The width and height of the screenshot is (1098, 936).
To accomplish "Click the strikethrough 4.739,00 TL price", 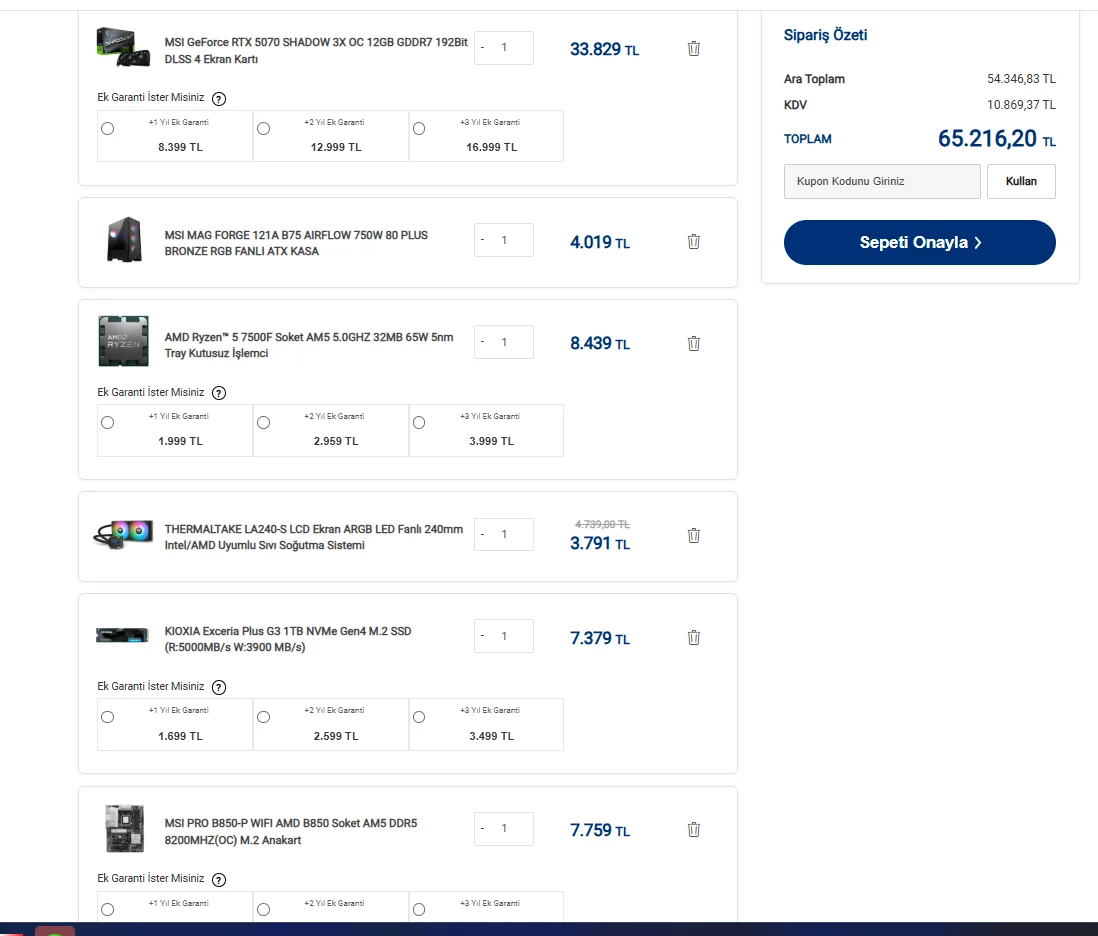I will [602, 524].
